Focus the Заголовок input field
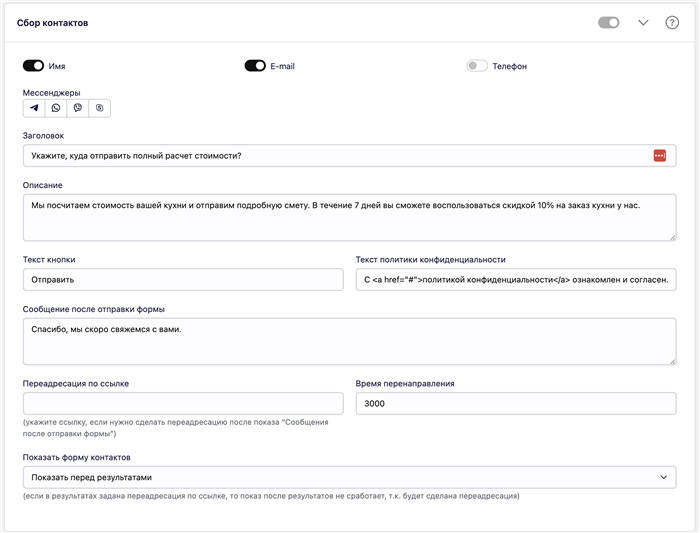The image size is (700, 533). 350,155
